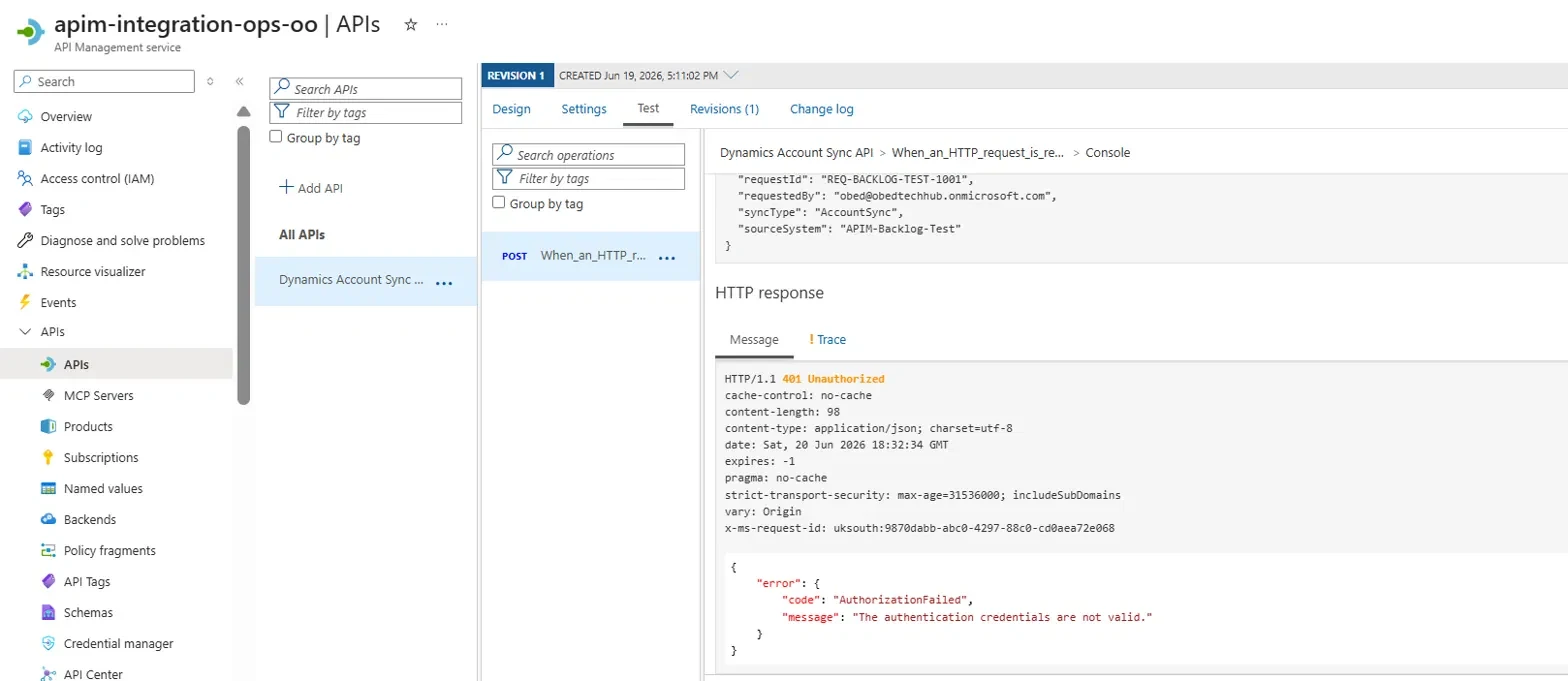Click the Overview cloud icon
Screen dimensions: 1568x681
coord(26,117)
